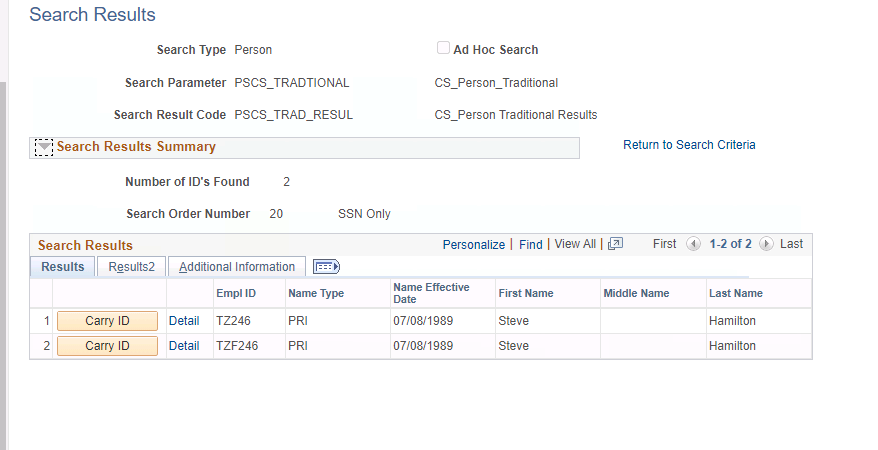Screen dimensions: 878x450
Task: Click Carry ID for TZF246 row
Action: (x=107, y=346)
